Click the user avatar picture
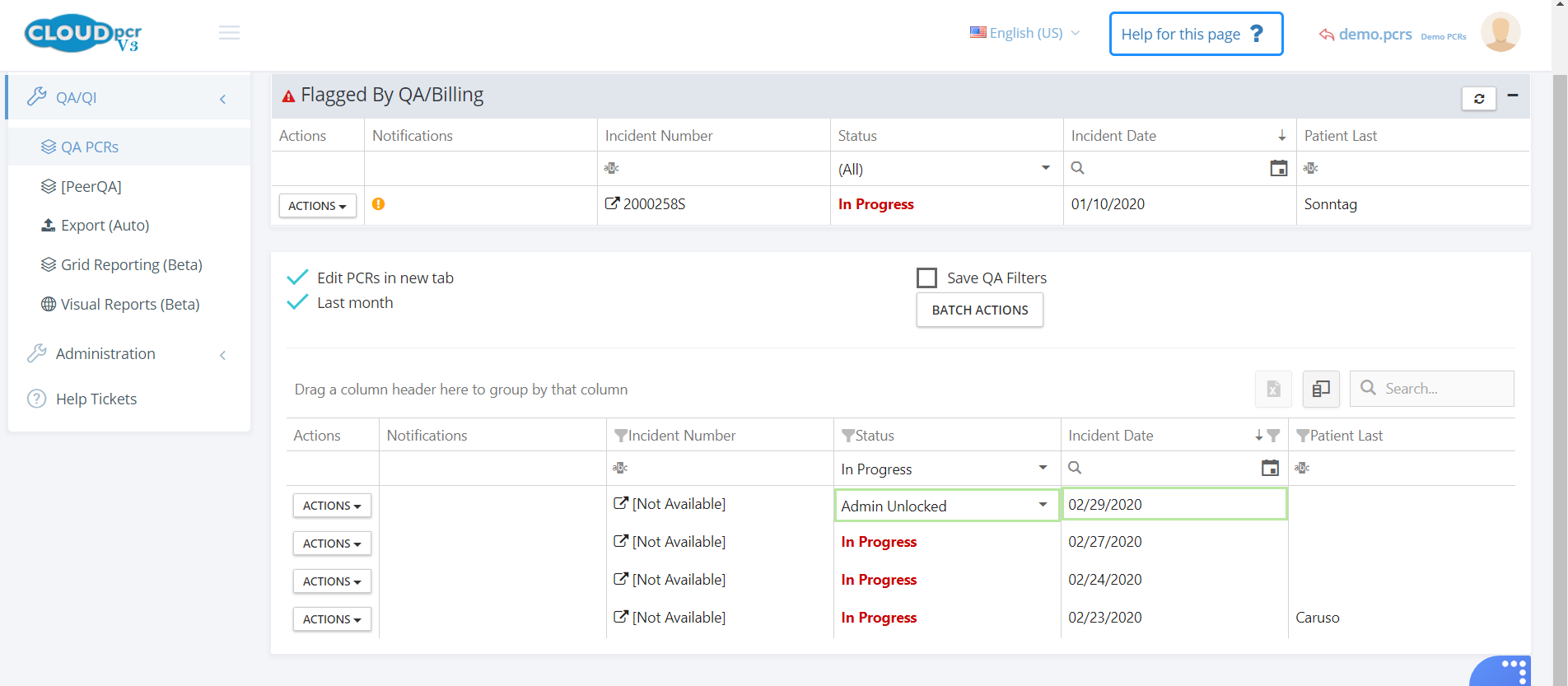The height and width of the screenshot is (686, 1568). point(1500,33)
